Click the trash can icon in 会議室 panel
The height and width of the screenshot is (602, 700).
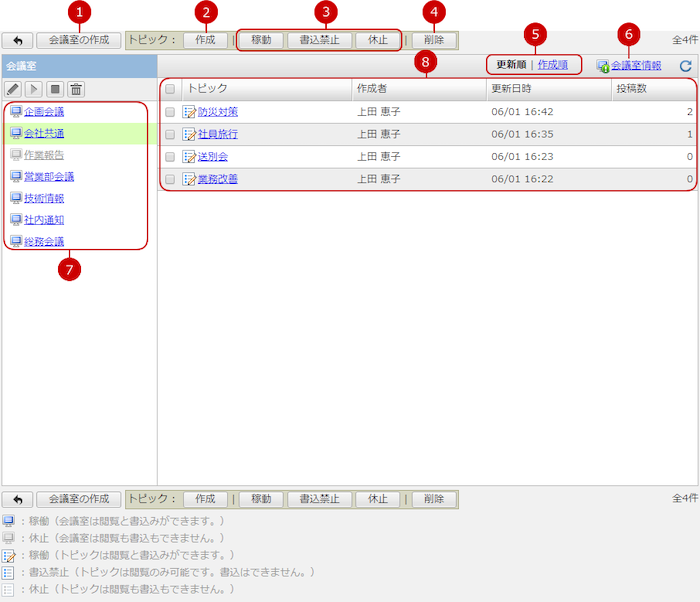[77, 90]
